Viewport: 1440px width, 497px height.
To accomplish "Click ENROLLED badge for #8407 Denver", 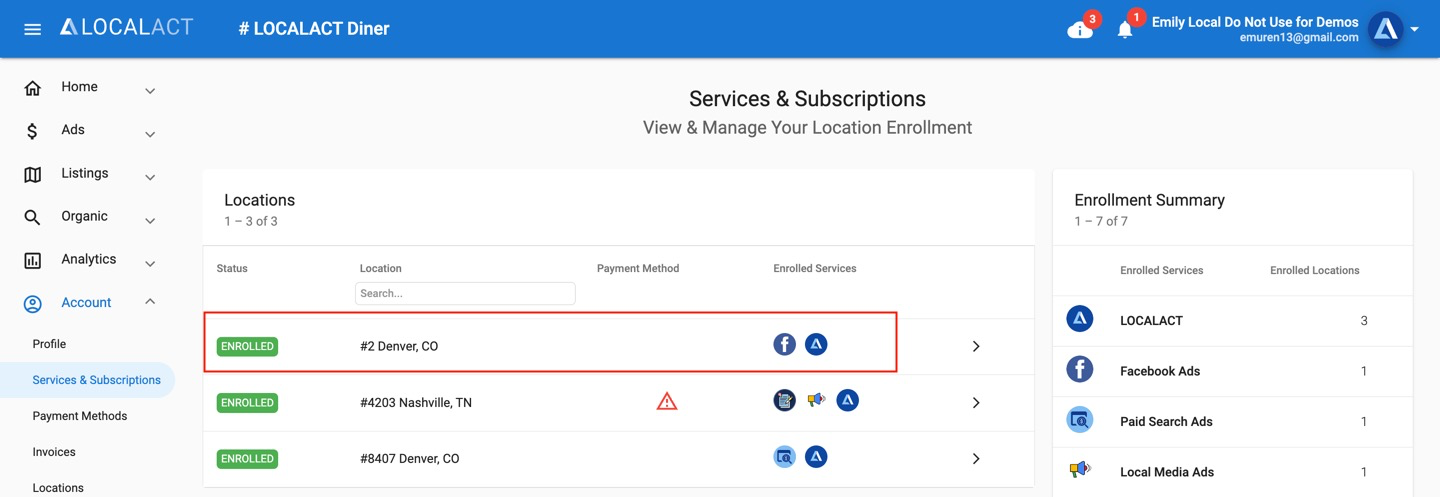I will click(247, 458).
